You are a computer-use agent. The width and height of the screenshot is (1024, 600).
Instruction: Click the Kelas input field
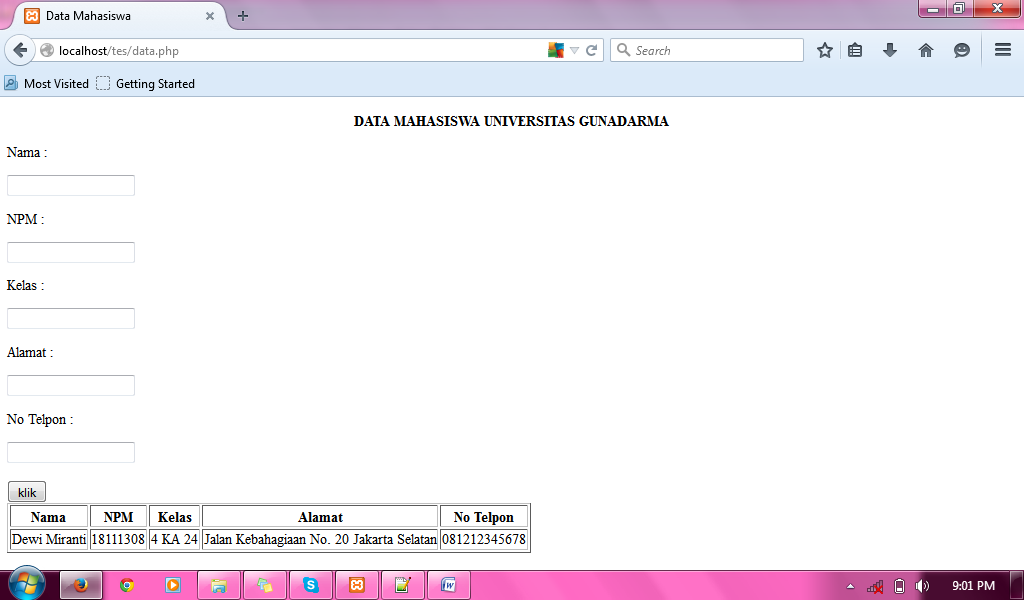pyautogui.click(x=71, y=318)
